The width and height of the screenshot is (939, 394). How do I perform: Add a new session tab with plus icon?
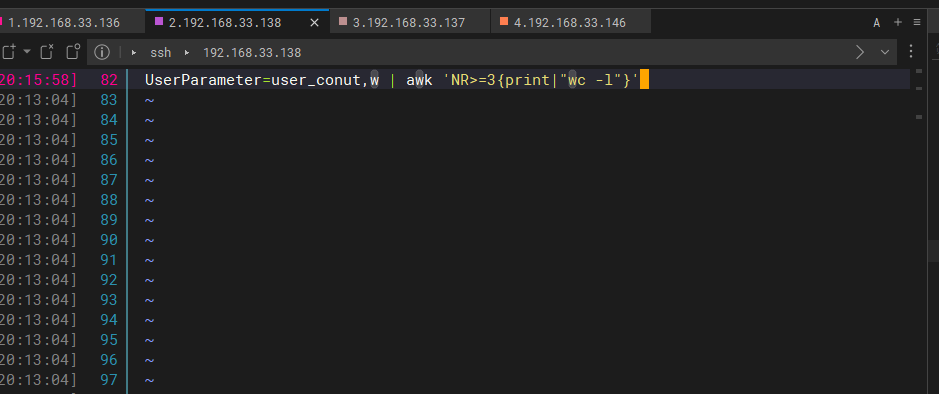[x=898, y=22]
